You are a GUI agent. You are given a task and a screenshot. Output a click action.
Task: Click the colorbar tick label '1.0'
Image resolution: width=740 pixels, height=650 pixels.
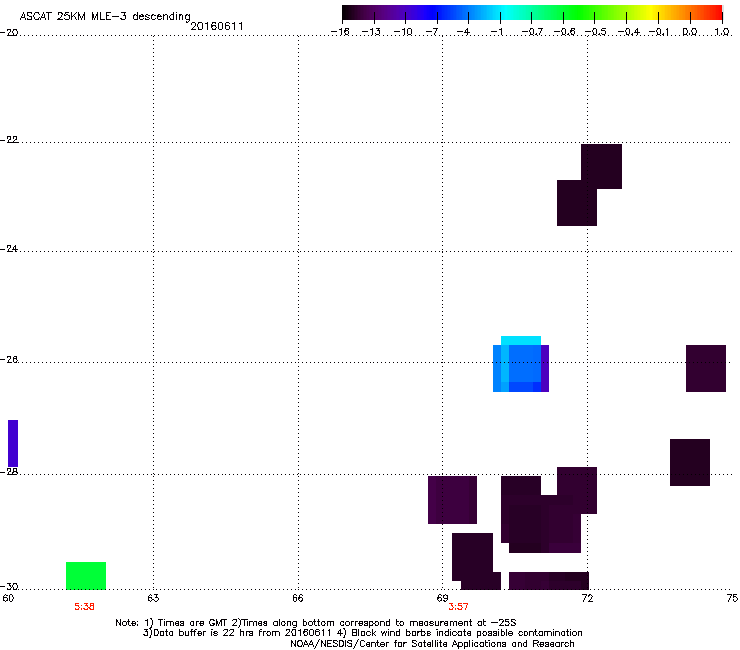click(722, 32)
